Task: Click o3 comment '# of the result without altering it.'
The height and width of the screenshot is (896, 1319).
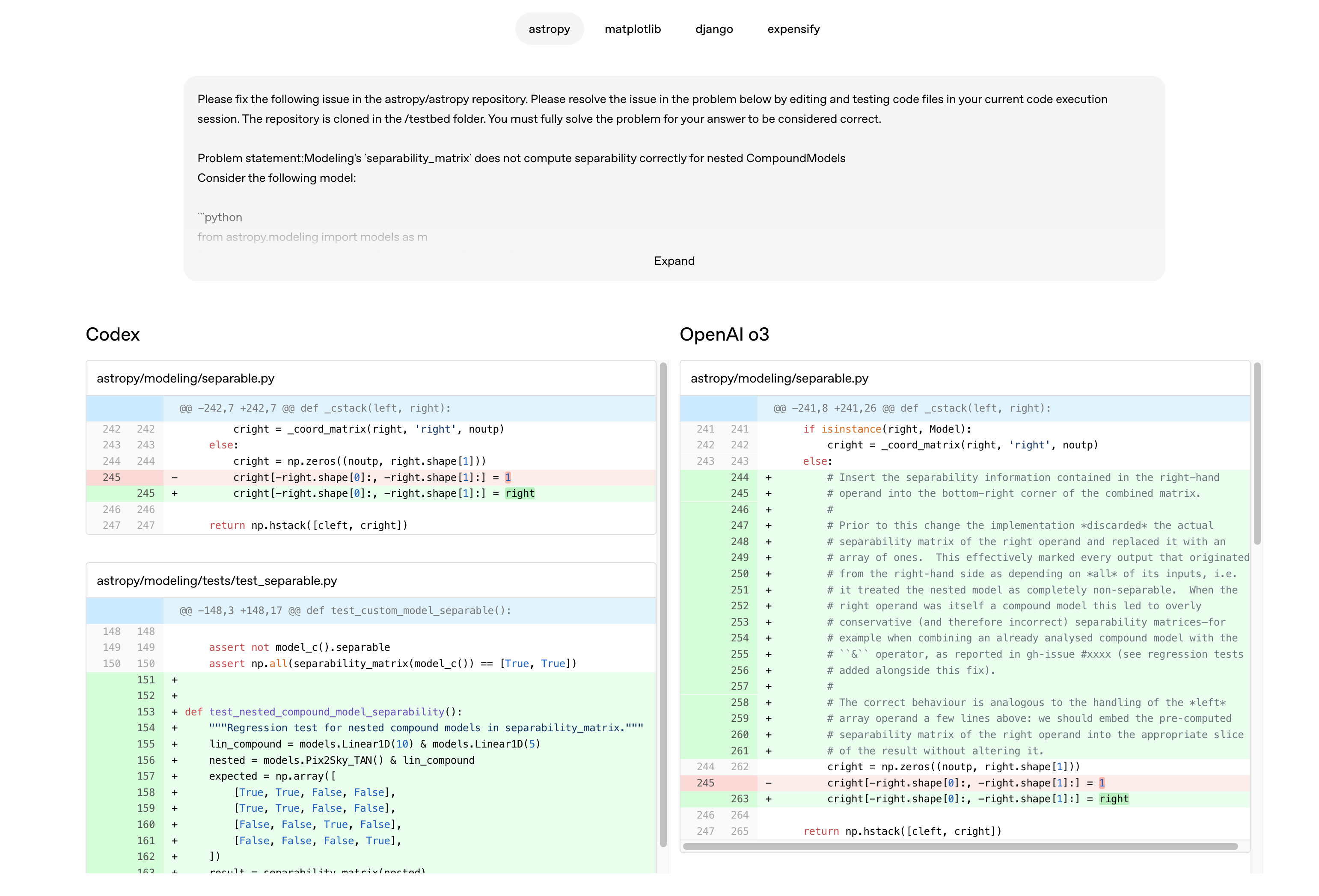Action: (965, 751)
